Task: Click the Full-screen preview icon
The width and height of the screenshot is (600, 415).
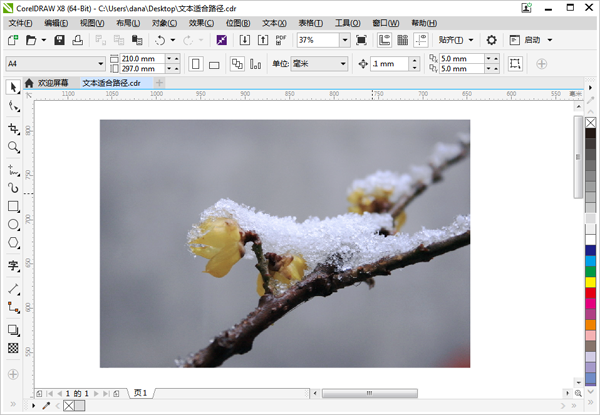Action: [x=361, y=40]
